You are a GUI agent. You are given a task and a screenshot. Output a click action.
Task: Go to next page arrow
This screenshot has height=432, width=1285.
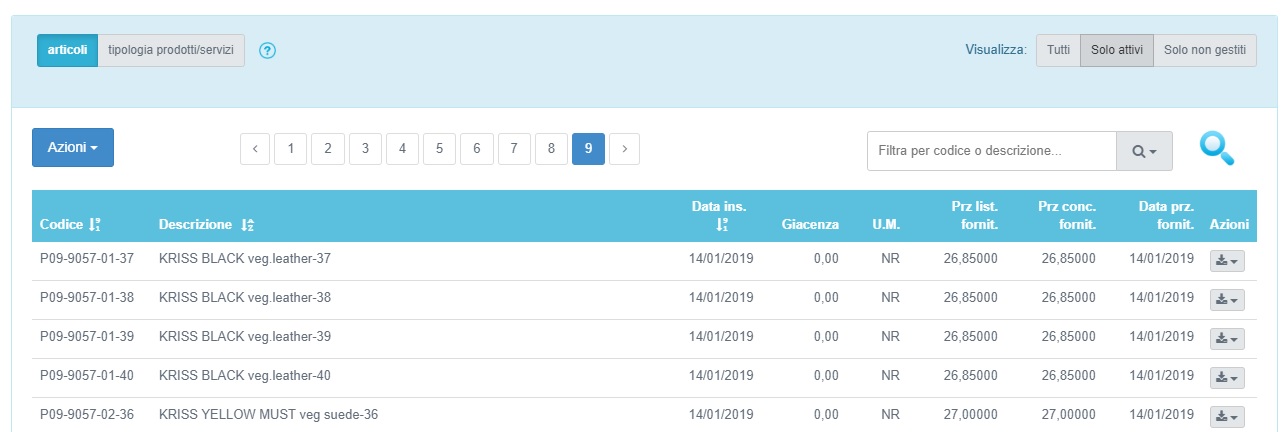coord(625,149)
